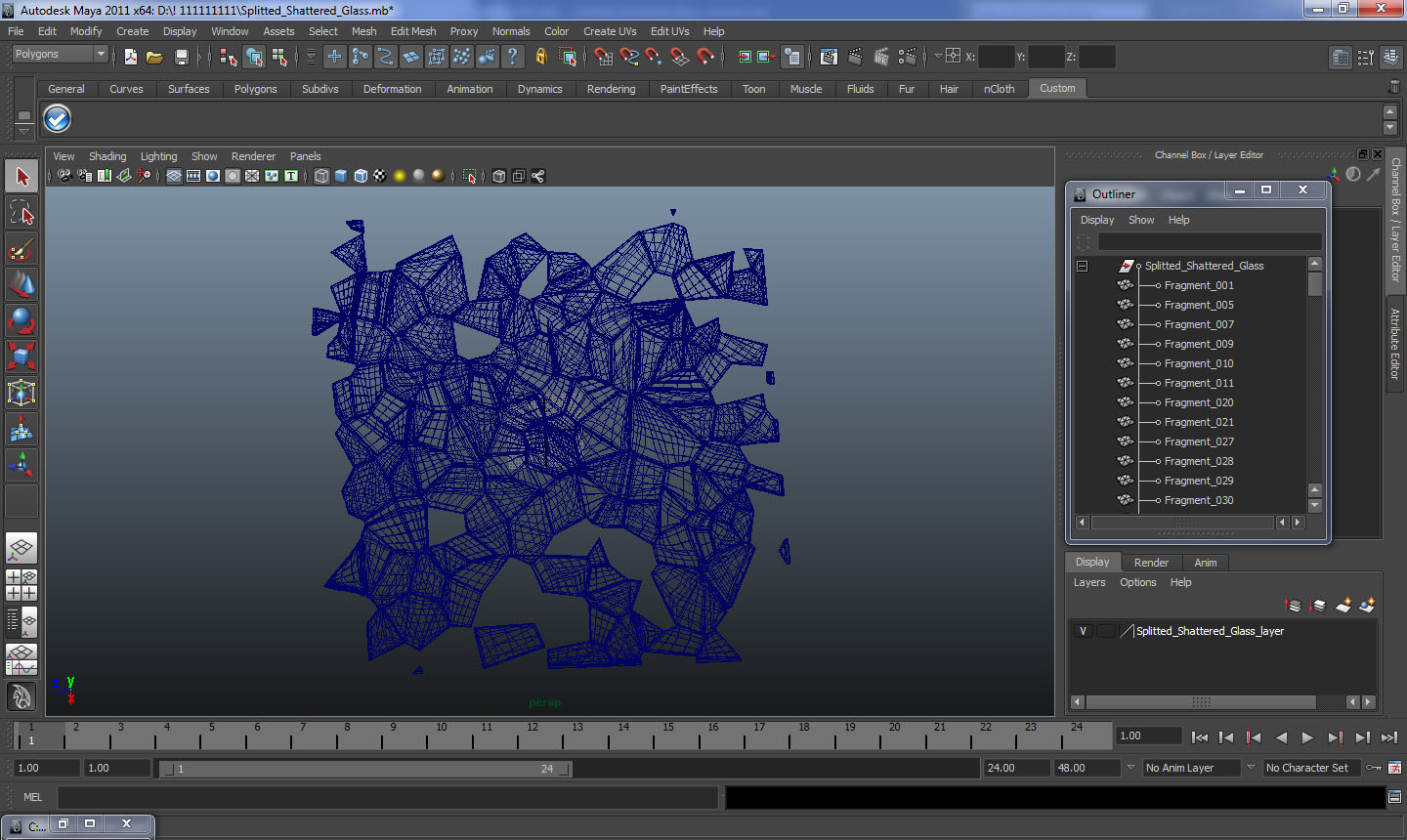The image size is (1407, 840).
Task: Enable textured display checker icon
Action: (x=380, y=176)
